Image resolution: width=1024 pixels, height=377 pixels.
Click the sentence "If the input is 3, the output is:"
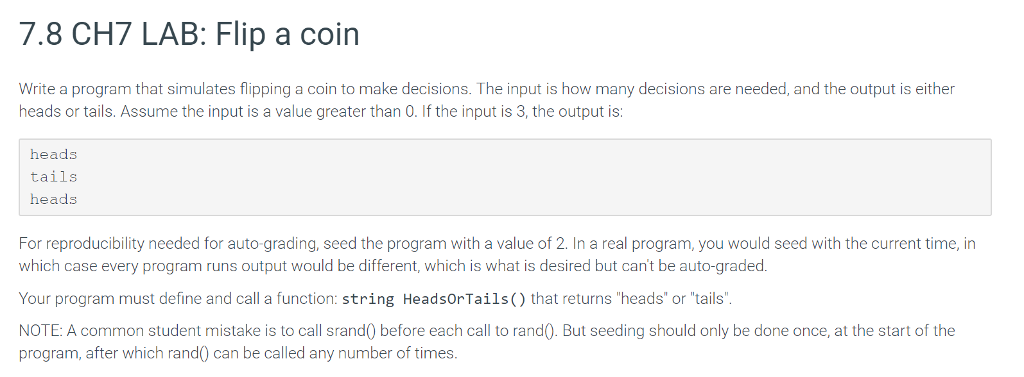point(522,112)
